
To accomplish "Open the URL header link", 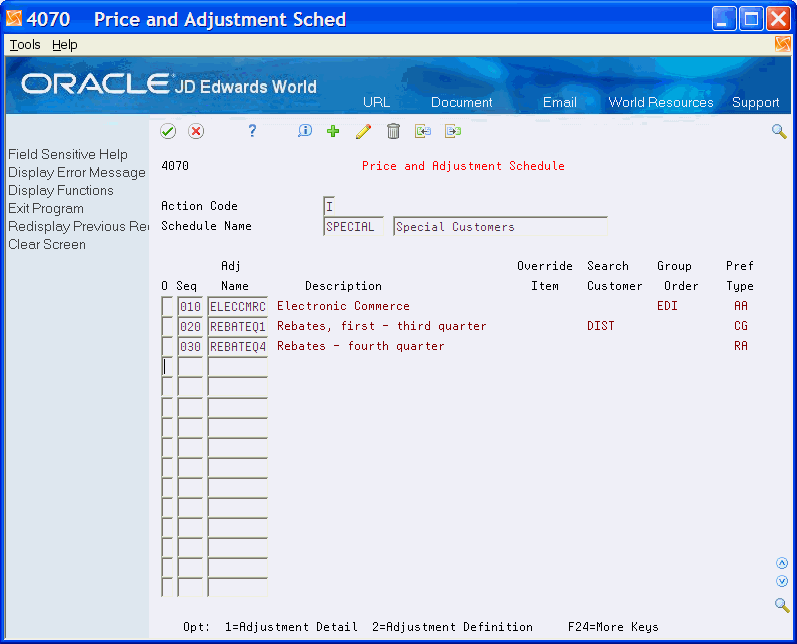I will 377,102.
